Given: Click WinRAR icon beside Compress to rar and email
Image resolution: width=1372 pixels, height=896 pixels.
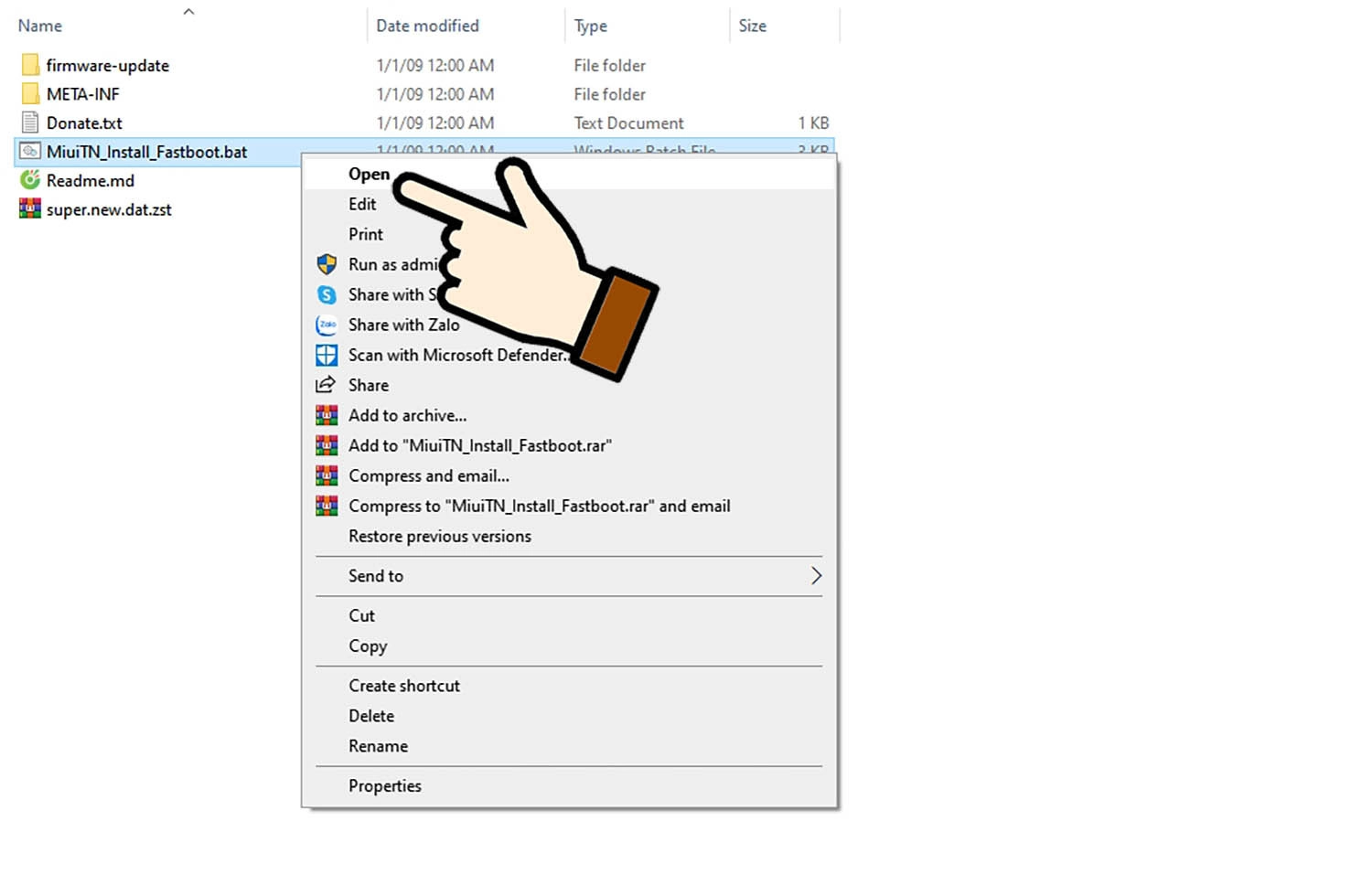Looking at the screenshot, I should tap(327, 506).
